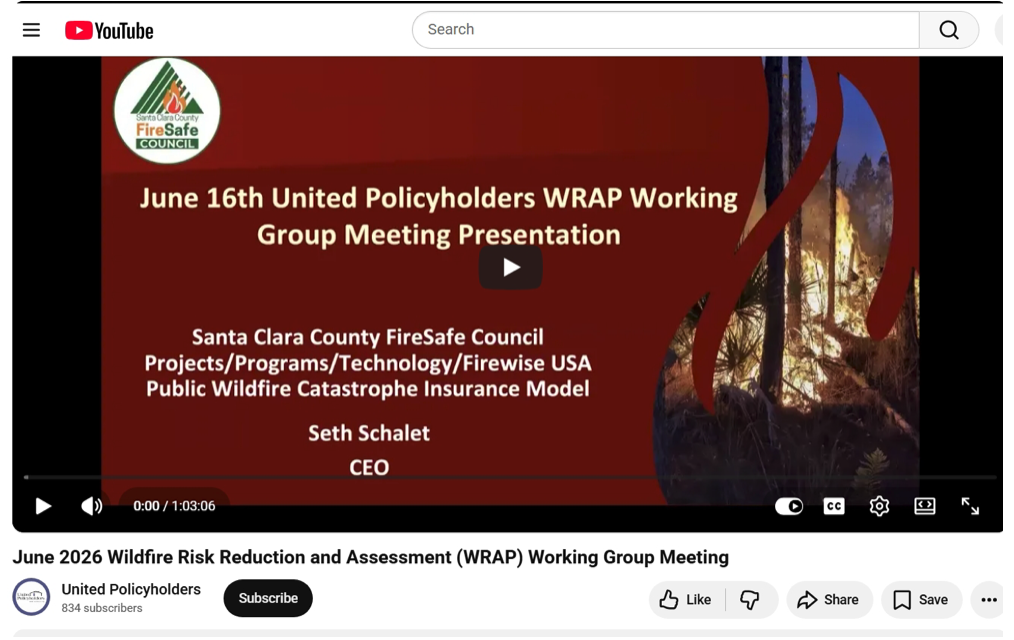Screen dimensions: 1014x640
Task: Open United Policyholders channel avatar
Action: (x=31, y=597)
